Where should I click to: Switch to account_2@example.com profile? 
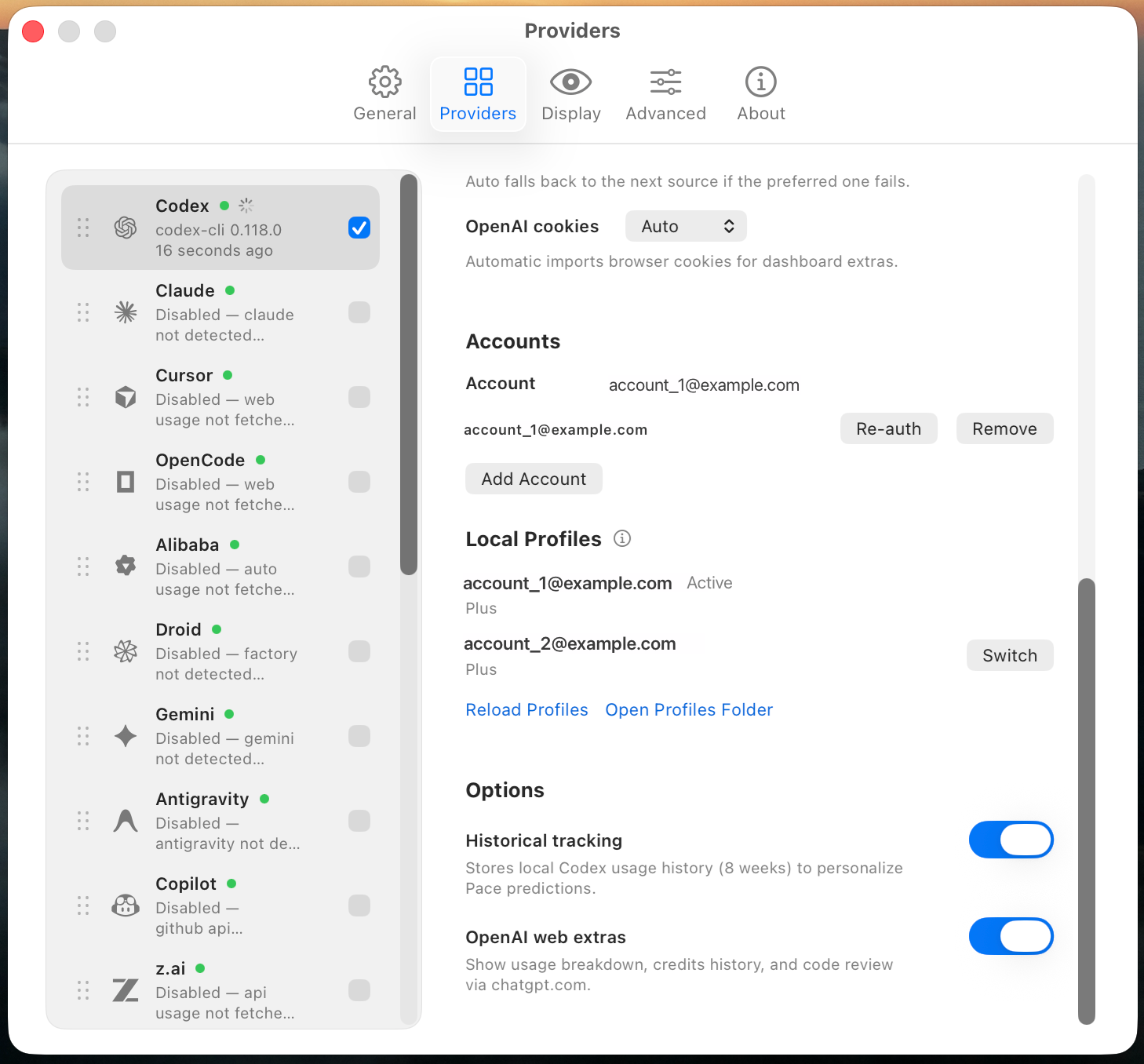click(1010, 655)
